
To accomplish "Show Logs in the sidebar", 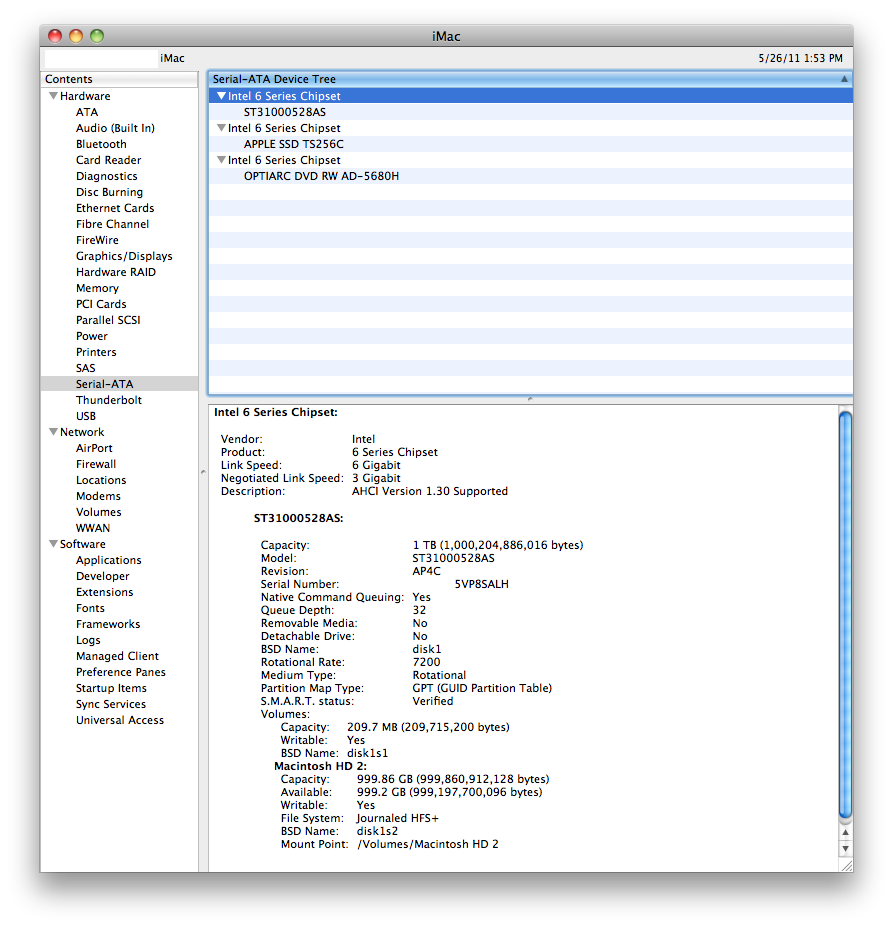I will (x=88, y=640).
